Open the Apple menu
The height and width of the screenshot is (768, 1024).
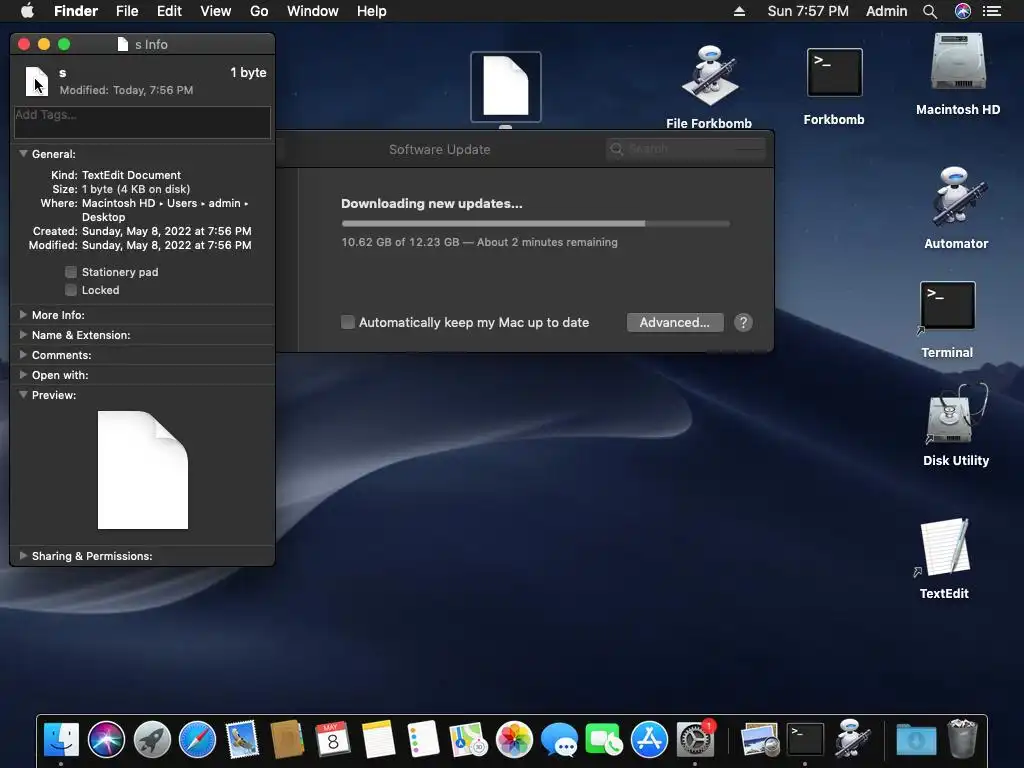(27, 11)
